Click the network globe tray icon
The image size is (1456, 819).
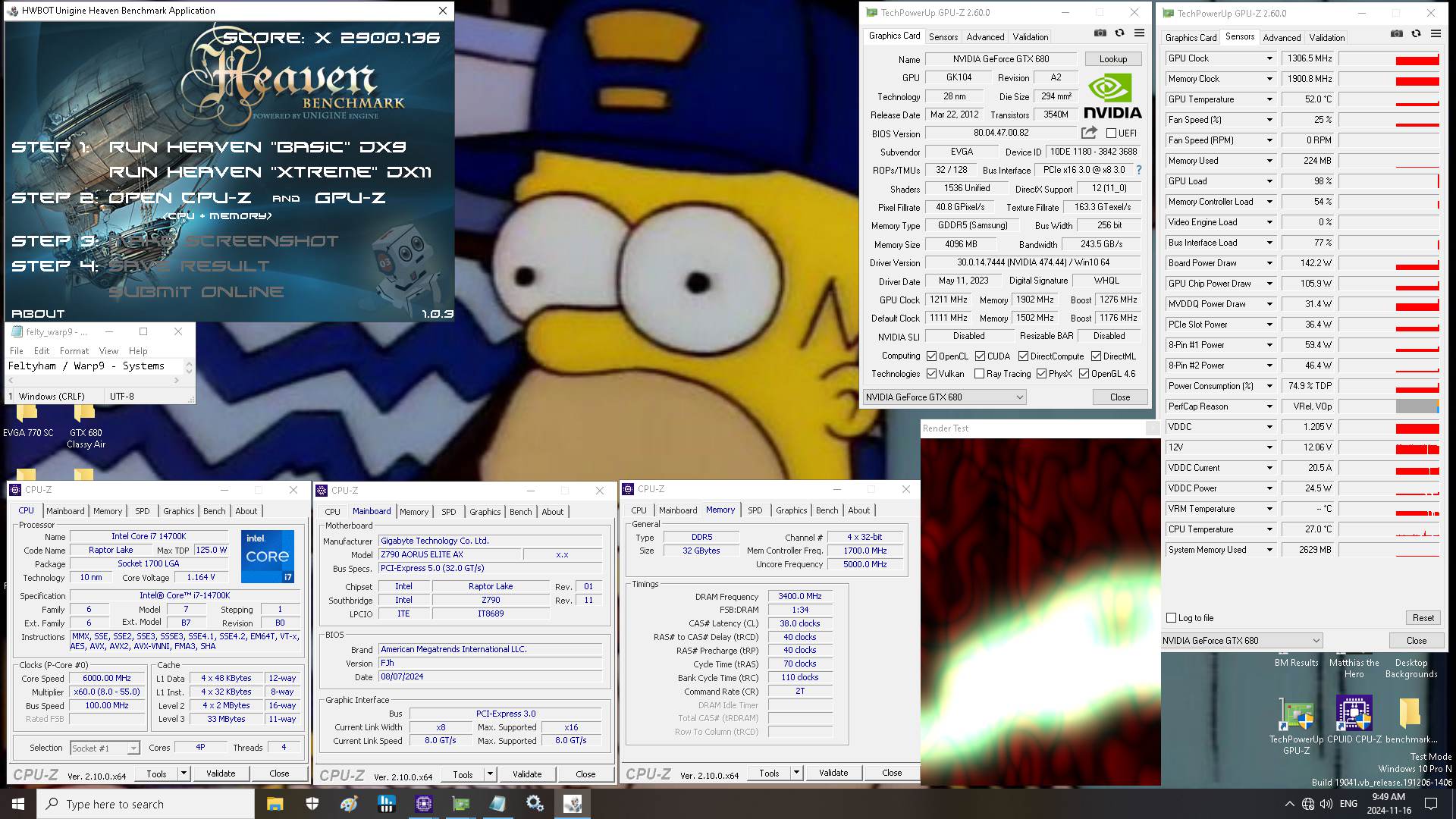pyautogui.click(x=1308, y=804)
